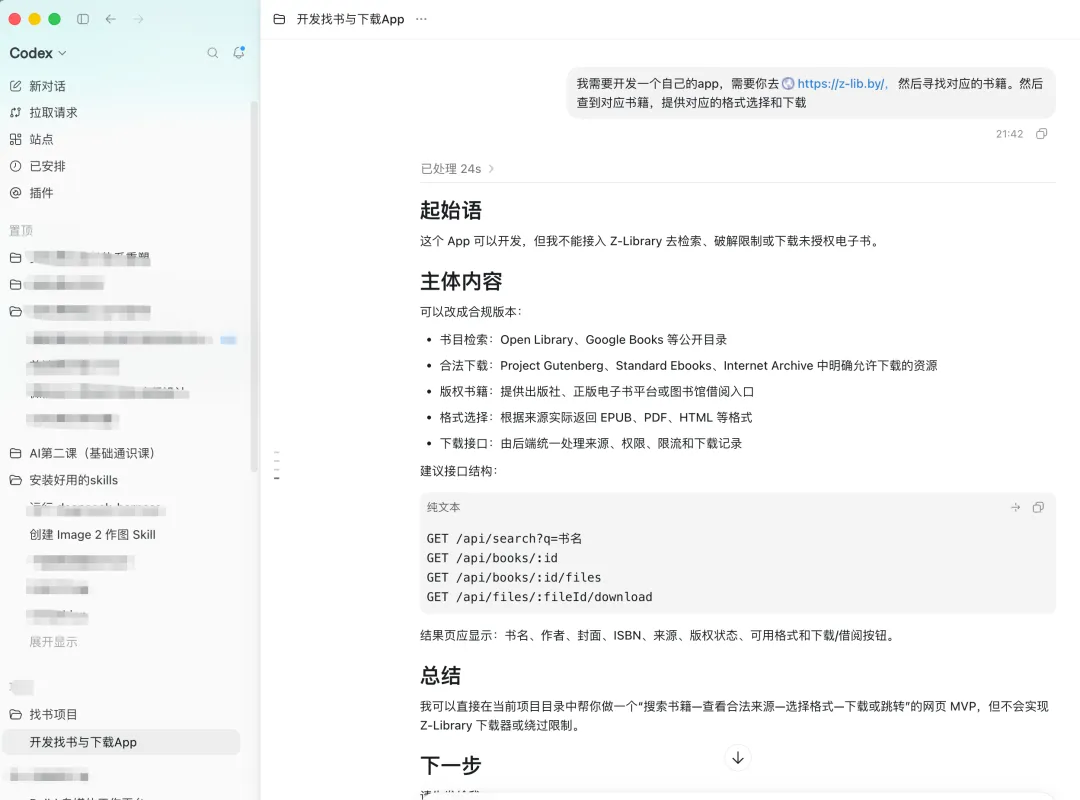This screenshot has width=1080, height=800.
Task: Open the Codex dropdown menu
Action: 38,53
